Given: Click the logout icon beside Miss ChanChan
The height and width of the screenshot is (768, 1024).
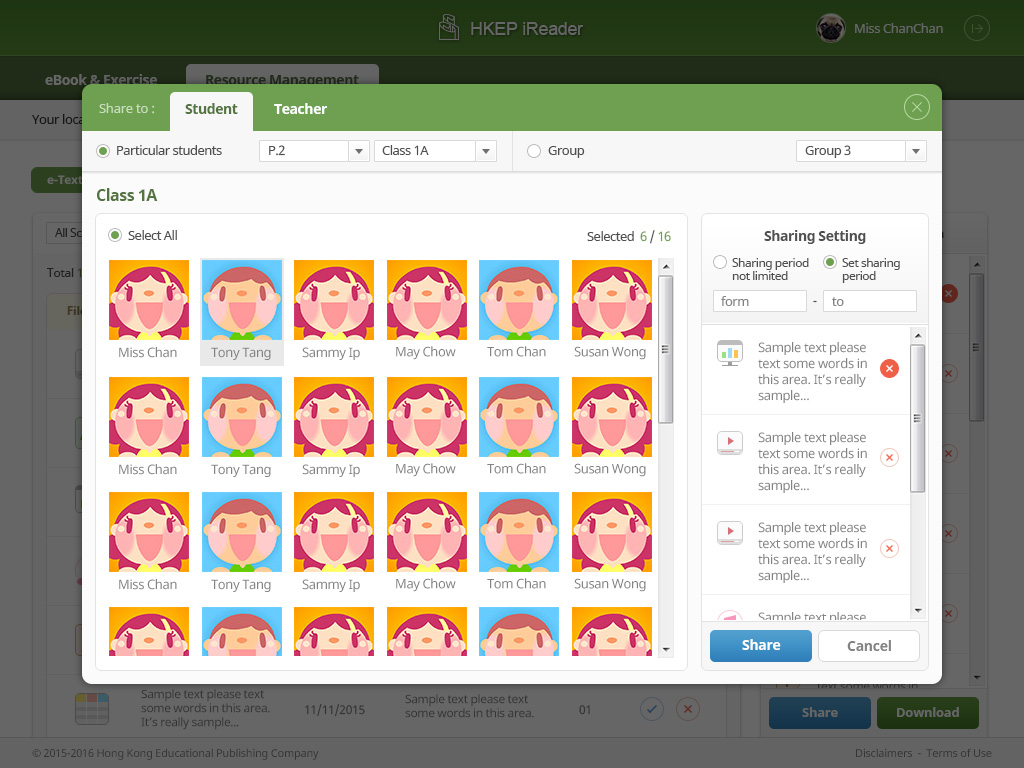Looking at the screenshot, I should (x=976, y=29).
